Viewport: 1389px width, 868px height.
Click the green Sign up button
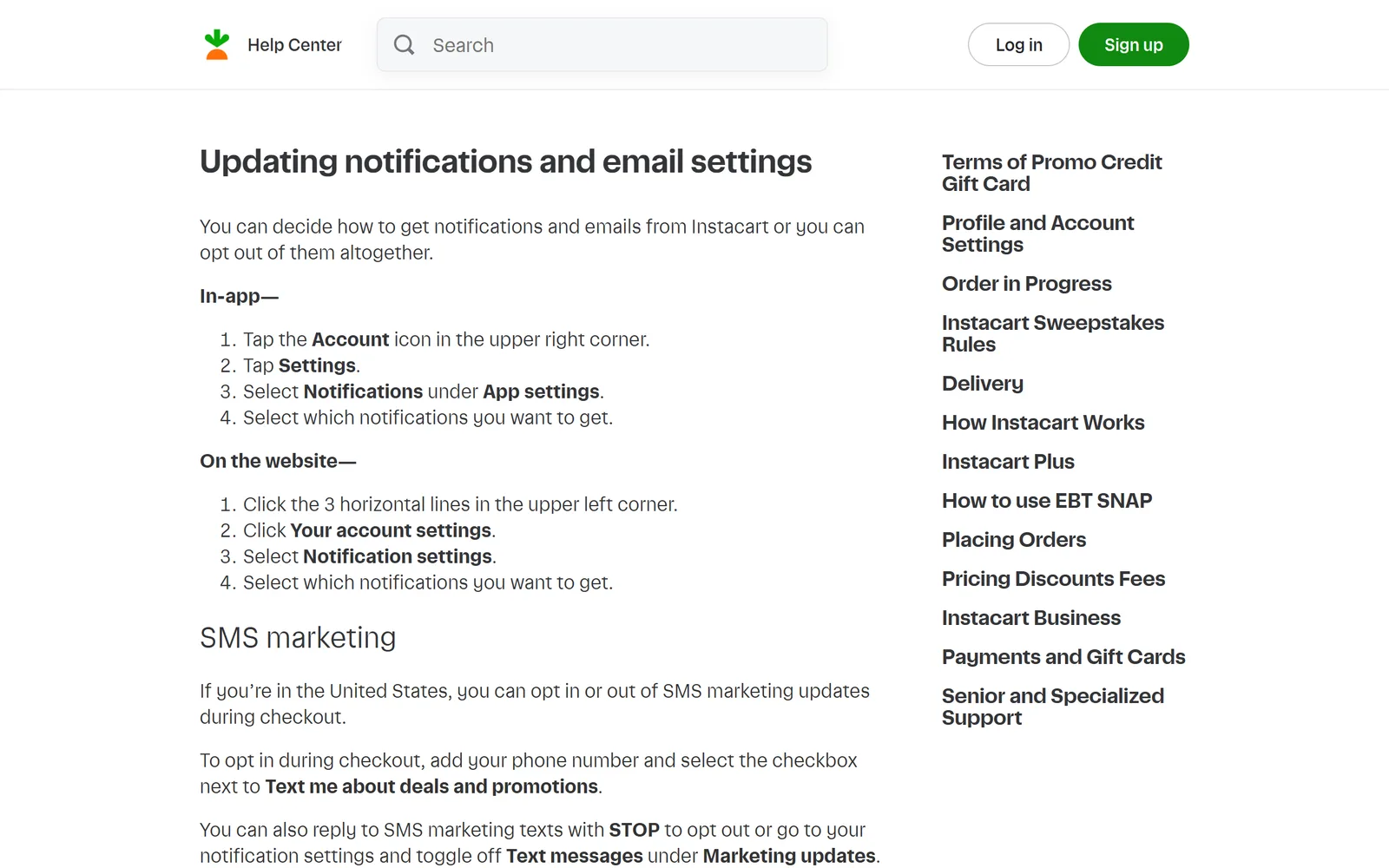coord(1133,44)
